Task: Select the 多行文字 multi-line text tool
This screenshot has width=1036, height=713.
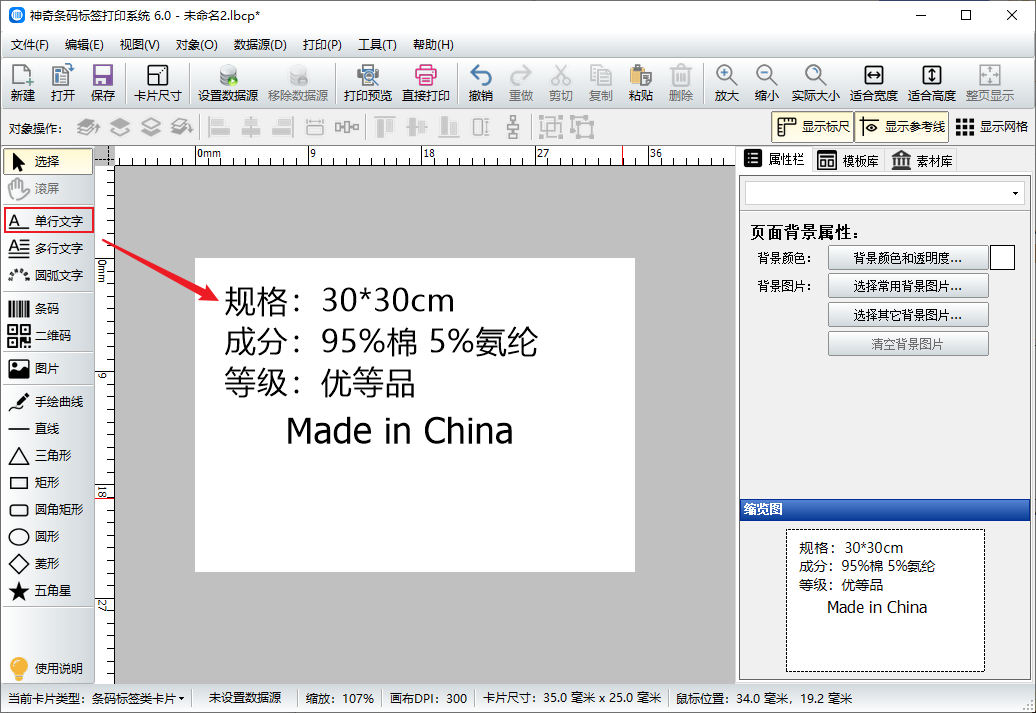Action: tap(48, 248)
